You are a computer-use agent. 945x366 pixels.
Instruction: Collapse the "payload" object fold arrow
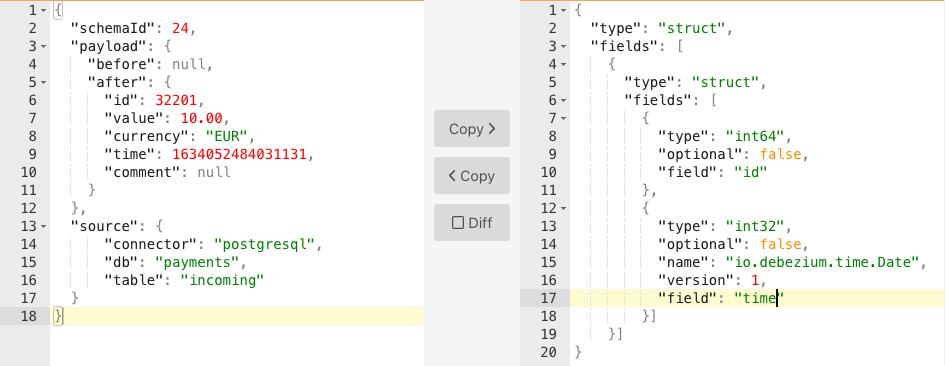[43, 46]
